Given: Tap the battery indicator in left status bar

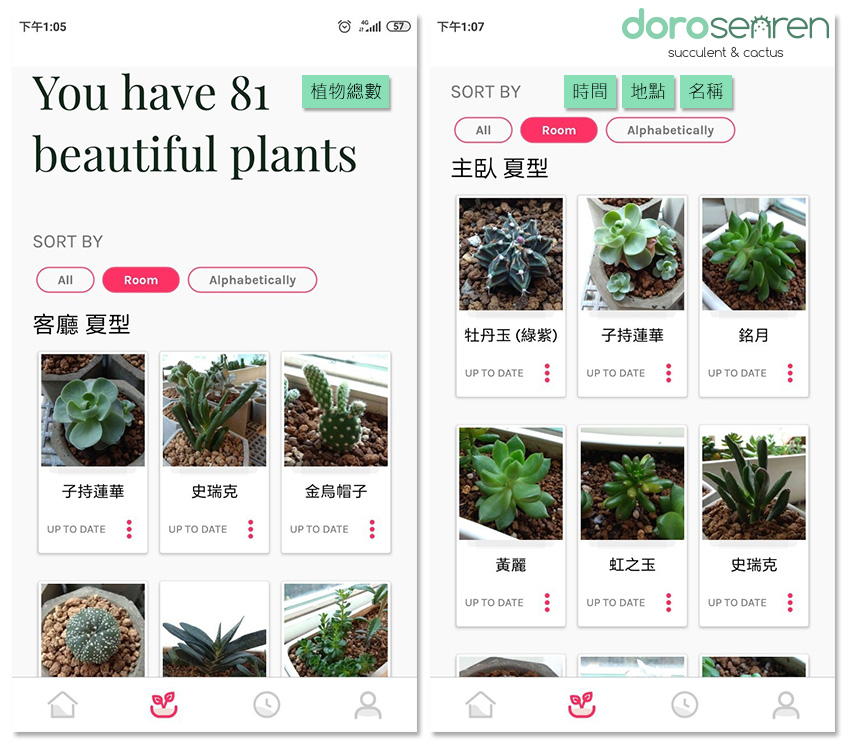Looking at the screenshot, I should [398, 26].
